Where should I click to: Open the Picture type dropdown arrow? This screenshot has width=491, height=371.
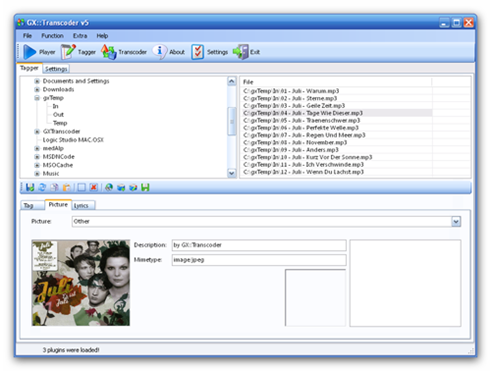pos(456,221)
